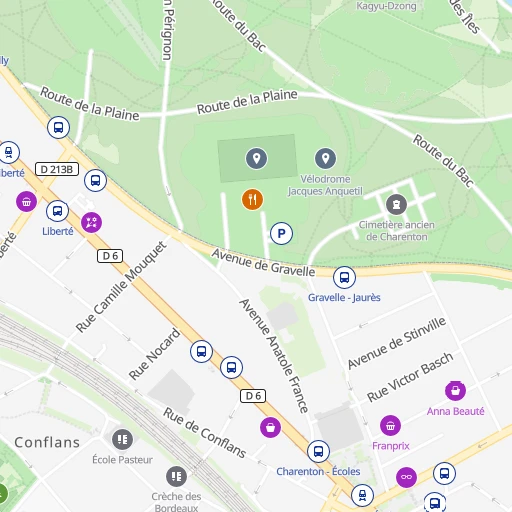Open the location pin on the sports field

click(x=256, y=158)
